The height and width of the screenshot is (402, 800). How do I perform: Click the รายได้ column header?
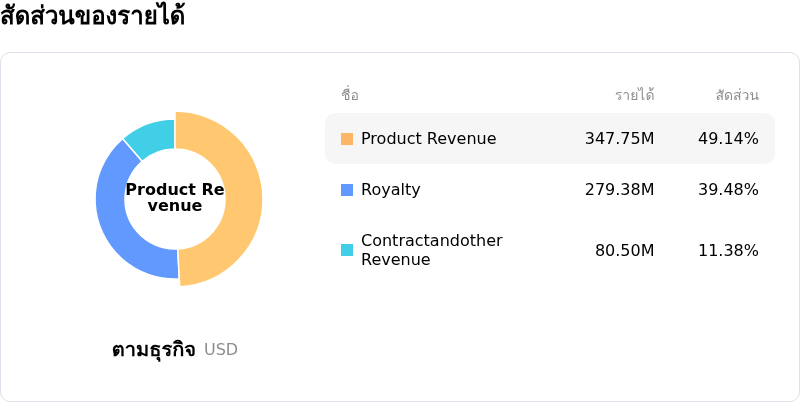pos(634,95)
